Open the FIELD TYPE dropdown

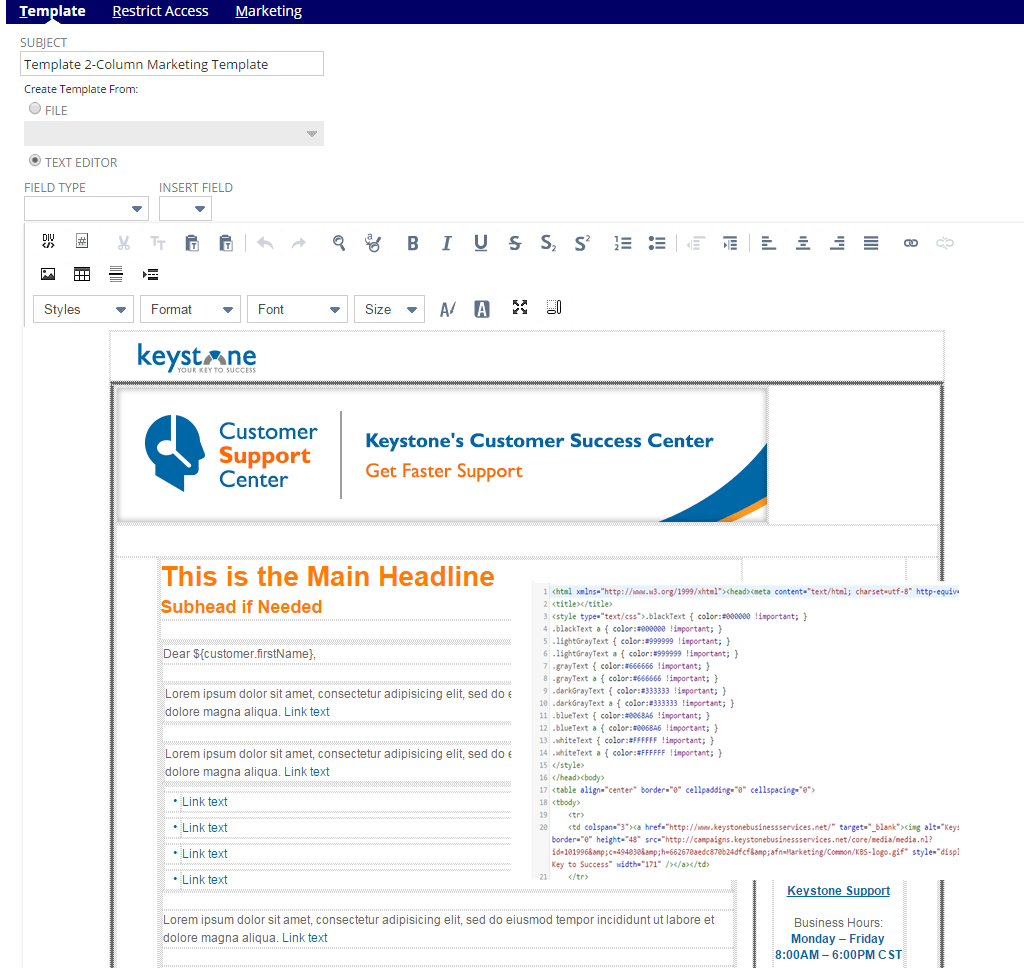[86, 209]
